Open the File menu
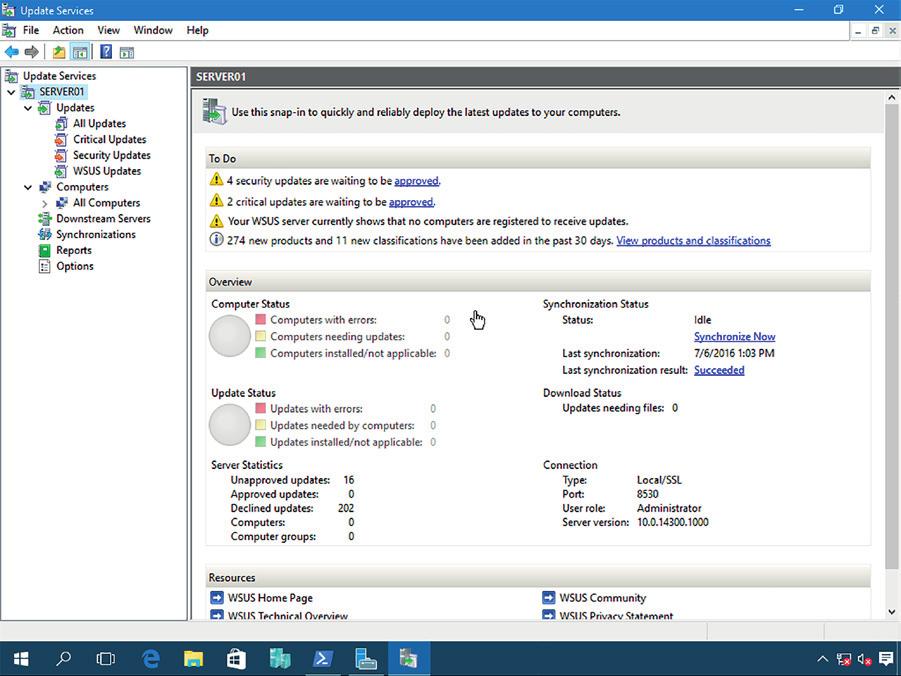The width and height of the screenshot is (901, 676). (31, 30)
